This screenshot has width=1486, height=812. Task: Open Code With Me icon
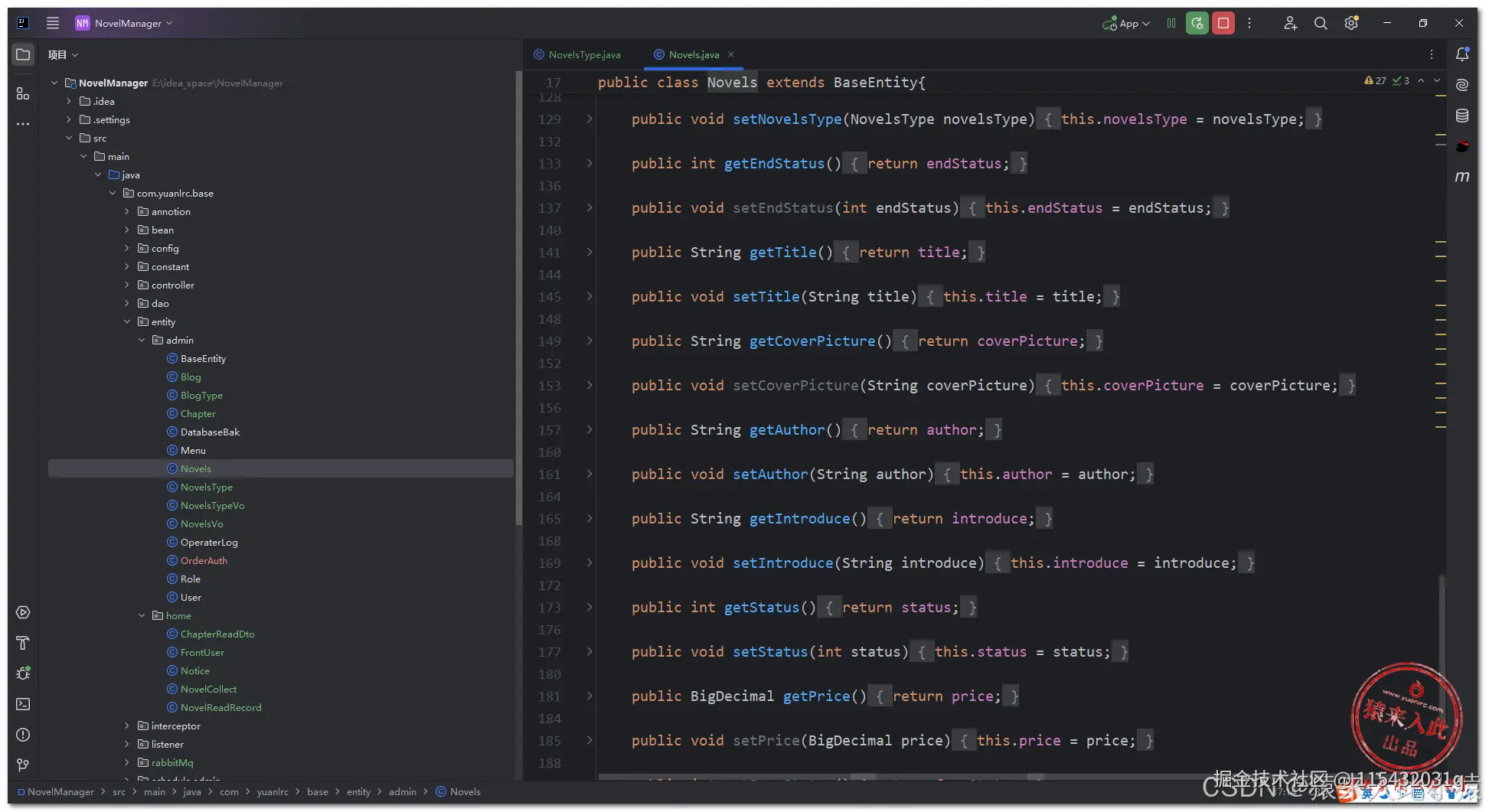[x=1290, y=23]
